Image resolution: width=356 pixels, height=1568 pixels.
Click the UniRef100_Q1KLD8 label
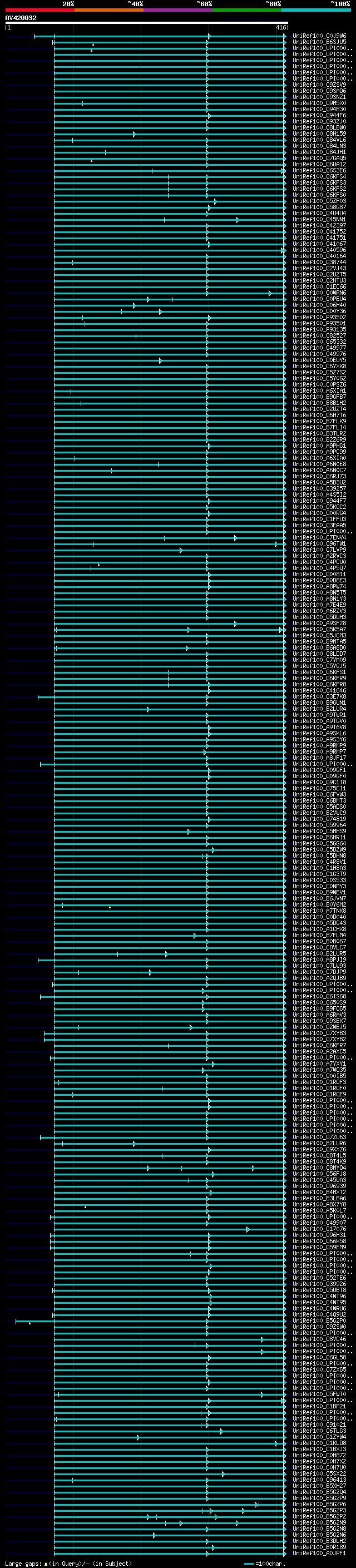(319, 1443)
